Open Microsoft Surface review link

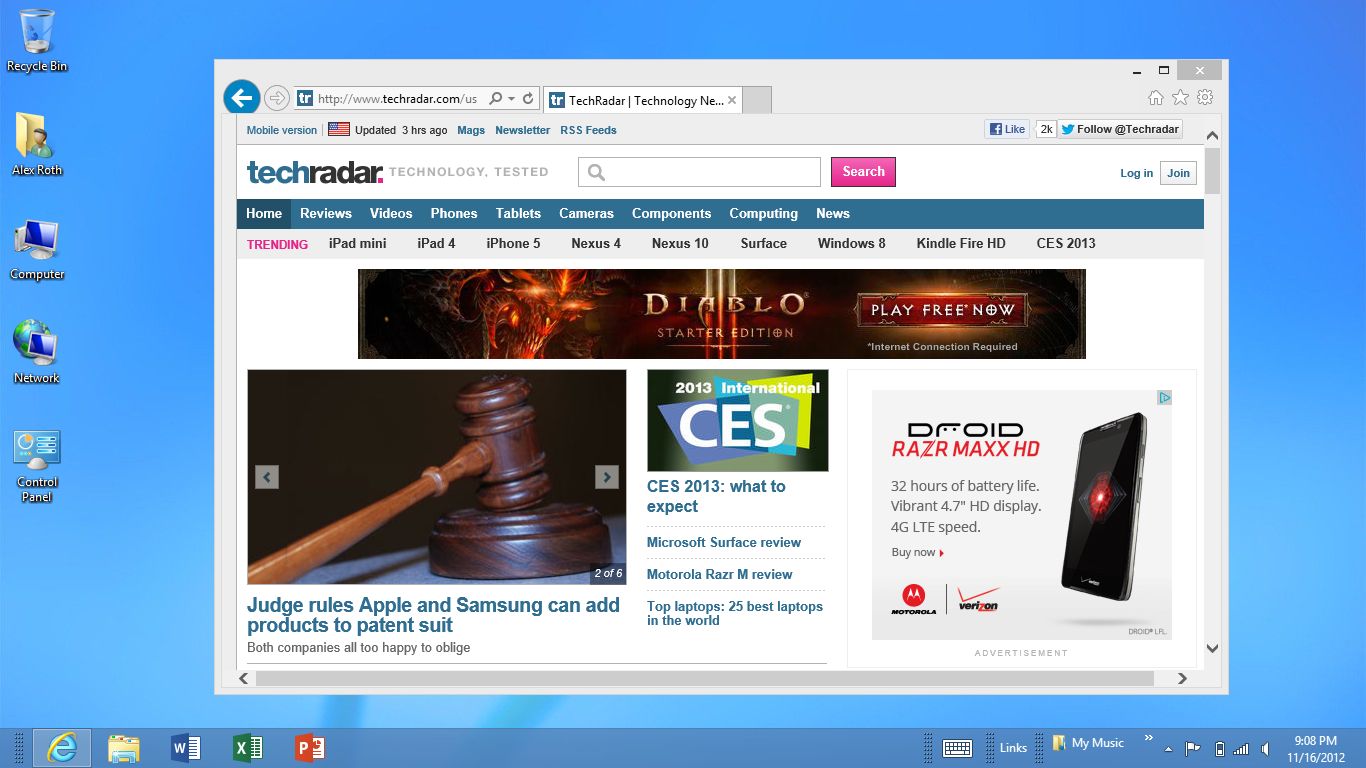coord(724,542)
